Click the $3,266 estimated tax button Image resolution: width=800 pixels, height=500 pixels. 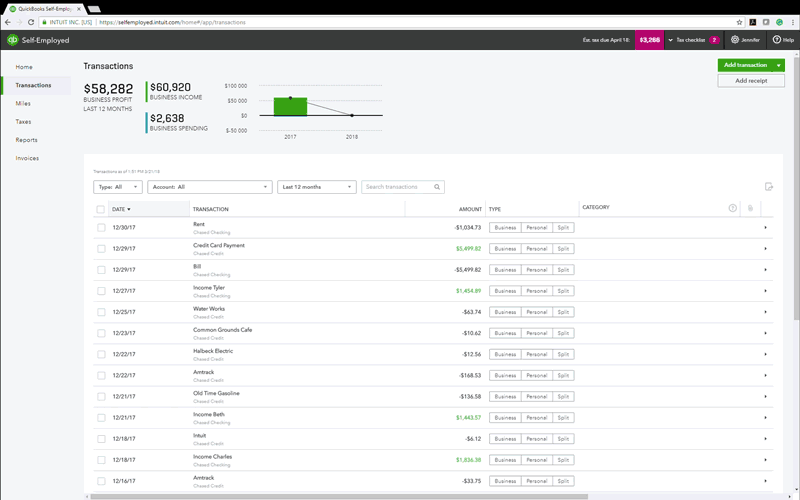649,40
